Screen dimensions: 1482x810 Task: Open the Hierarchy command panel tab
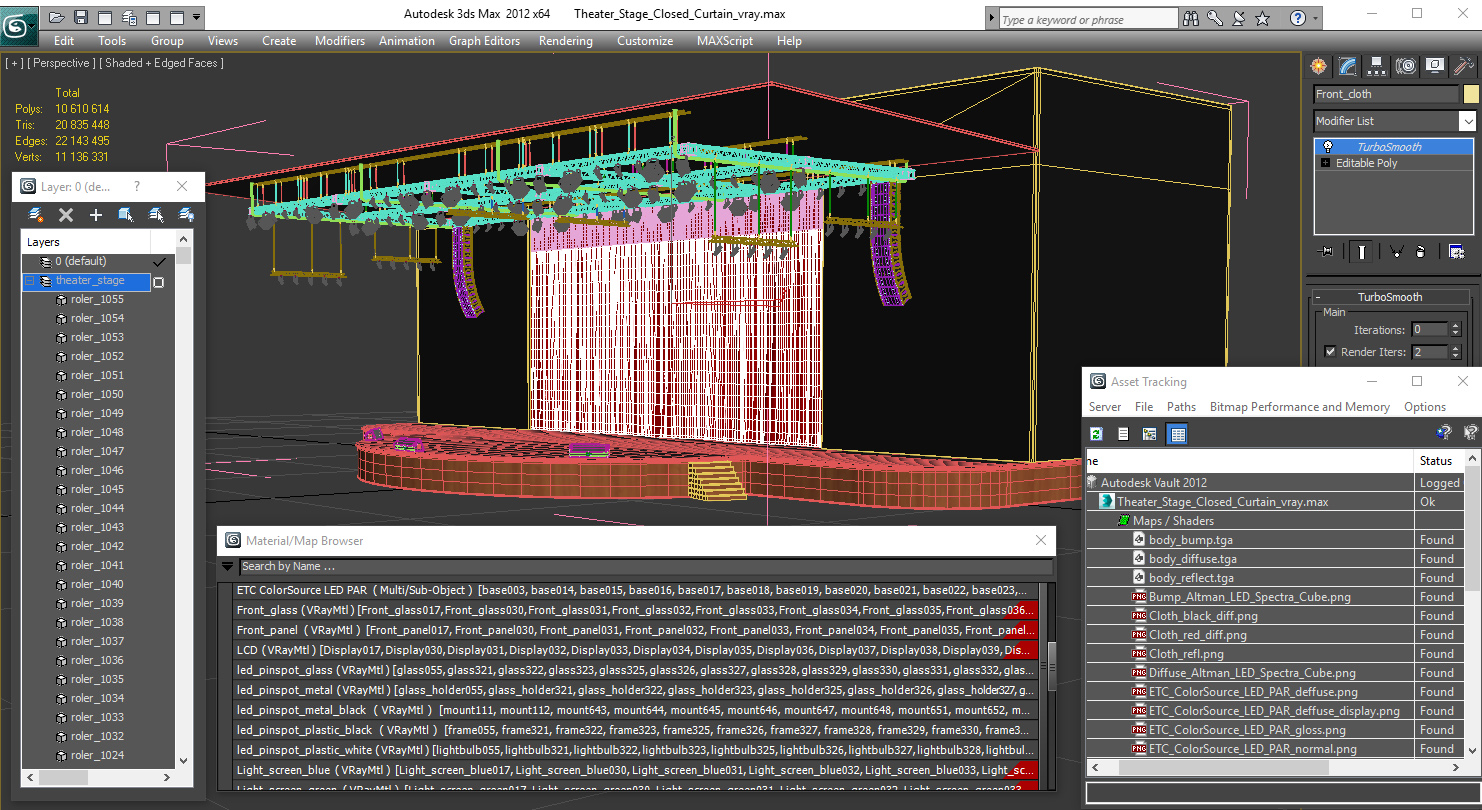click(x=1377, y=66)
